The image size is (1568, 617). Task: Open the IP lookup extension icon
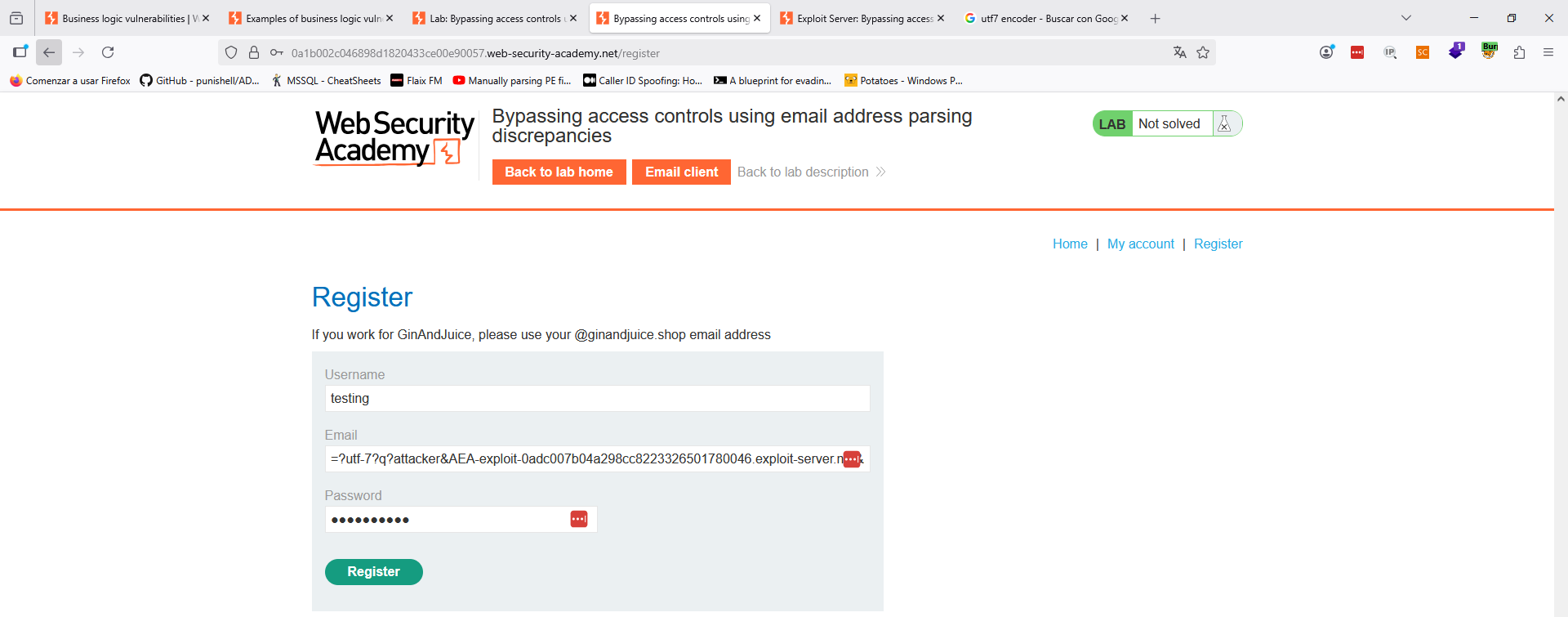[x=1390, y=52]
